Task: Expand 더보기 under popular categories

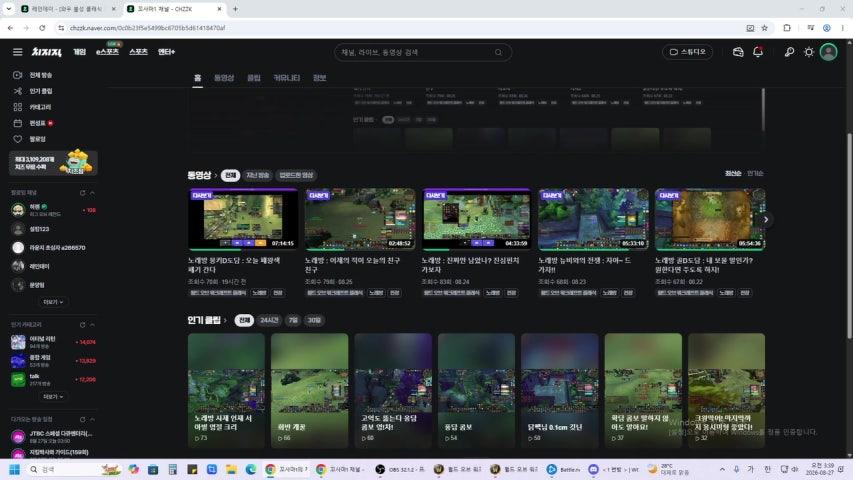Action: tap(53, 397)
